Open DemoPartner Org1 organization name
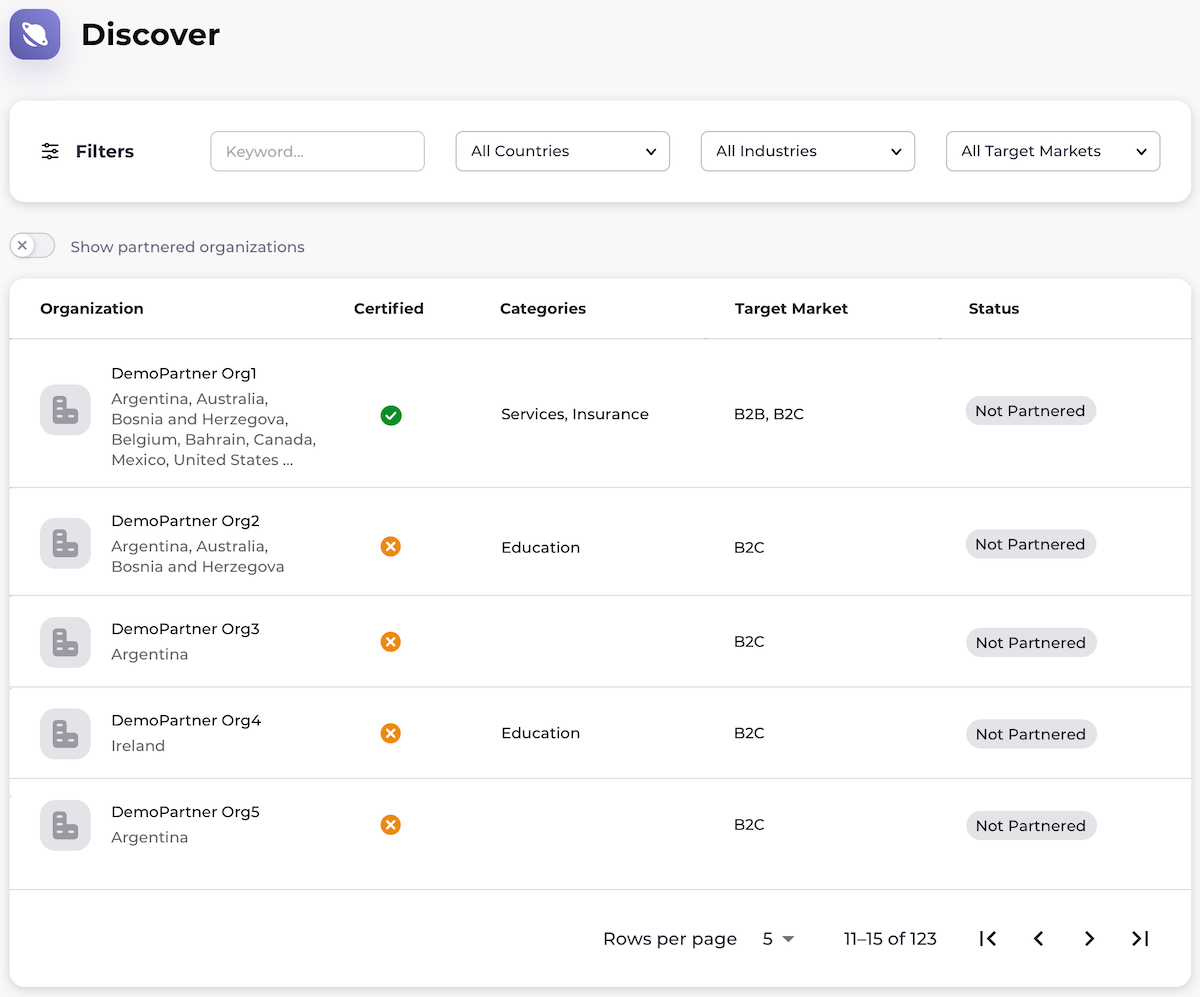Viewport: 1200px width, 997px height. click(184, 373)
